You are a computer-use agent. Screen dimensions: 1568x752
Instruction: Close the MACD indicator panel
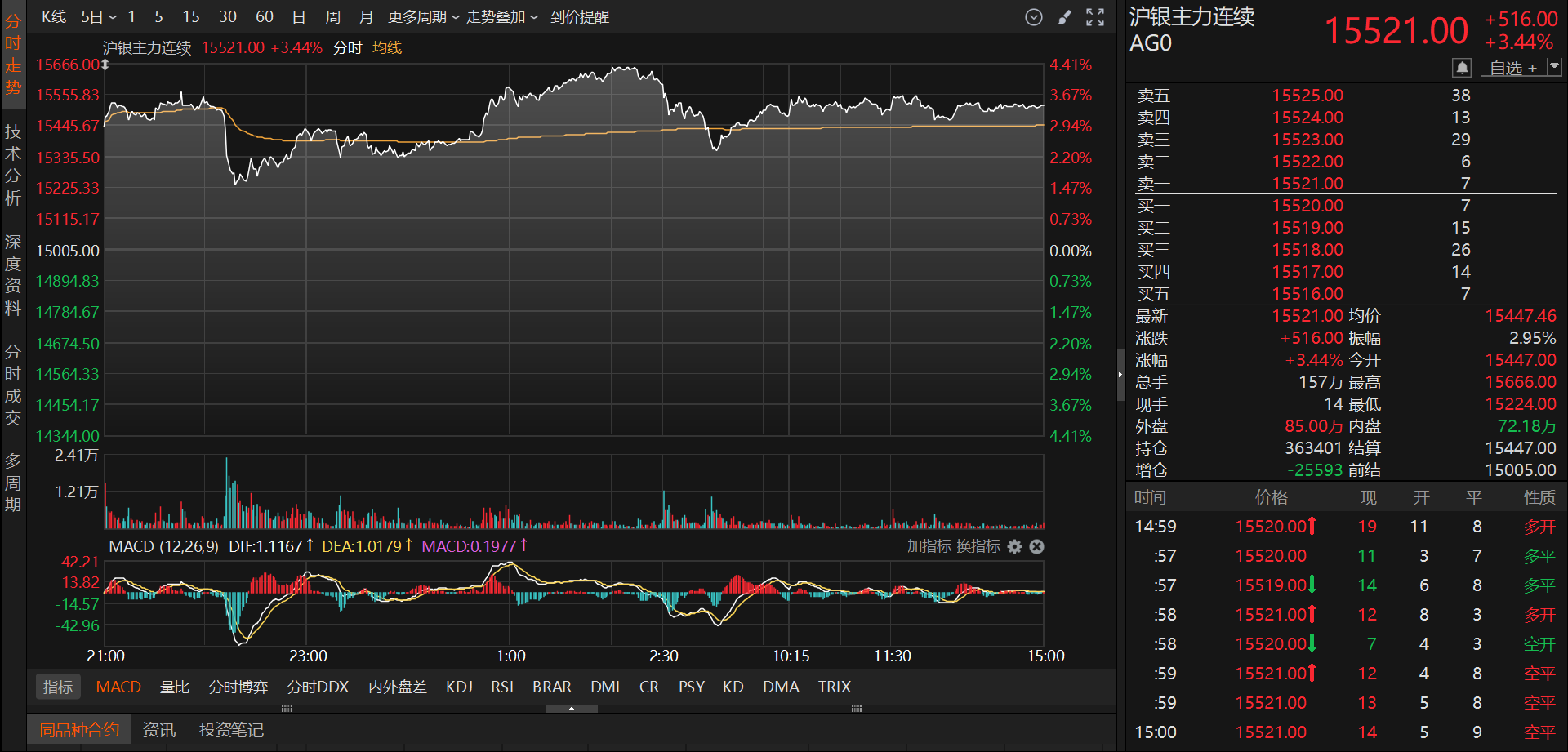pyautogui.click(x=1036, y=546)
